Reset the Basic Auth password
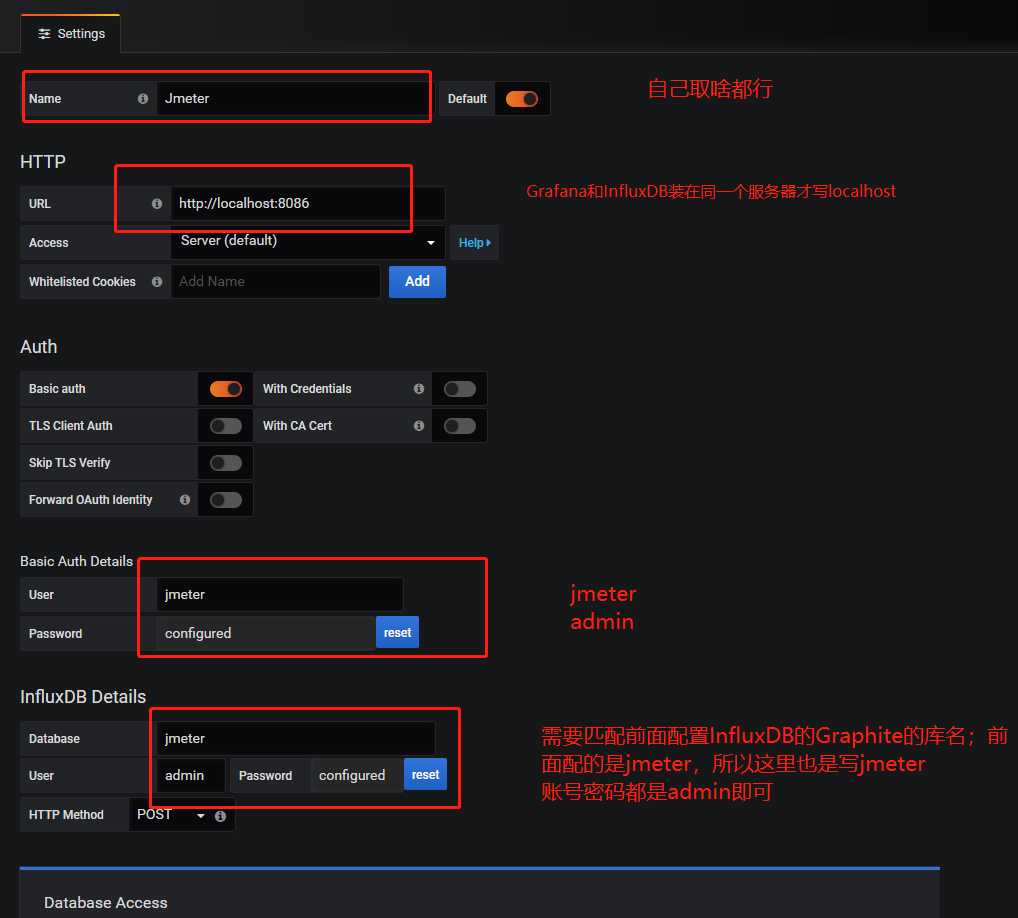The image size is (1018, 918). coord(397,632)
